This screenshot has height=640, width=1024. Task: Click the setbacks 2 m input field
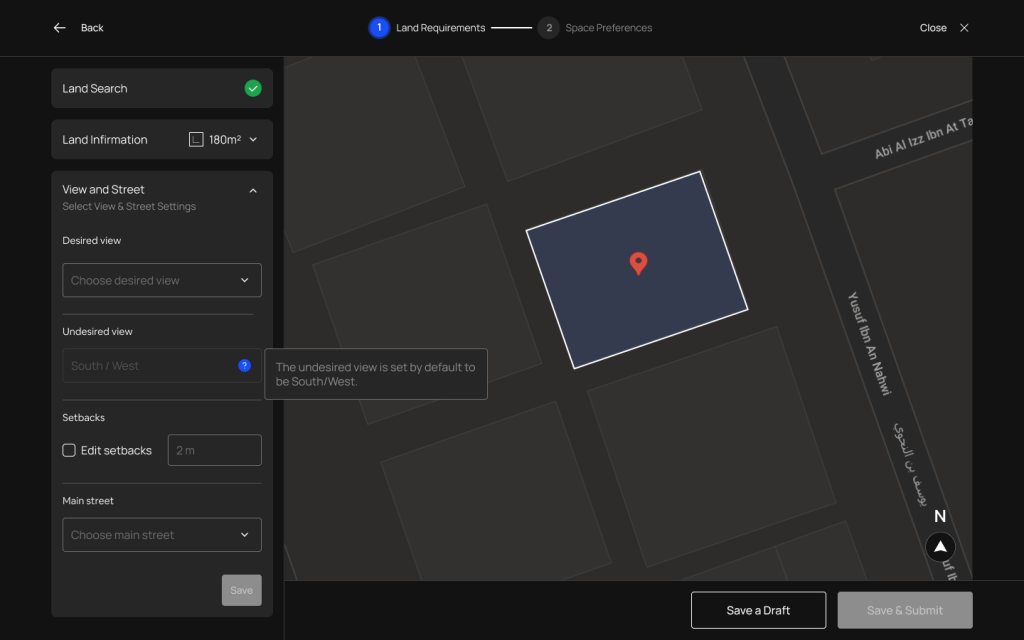[214, 450]
